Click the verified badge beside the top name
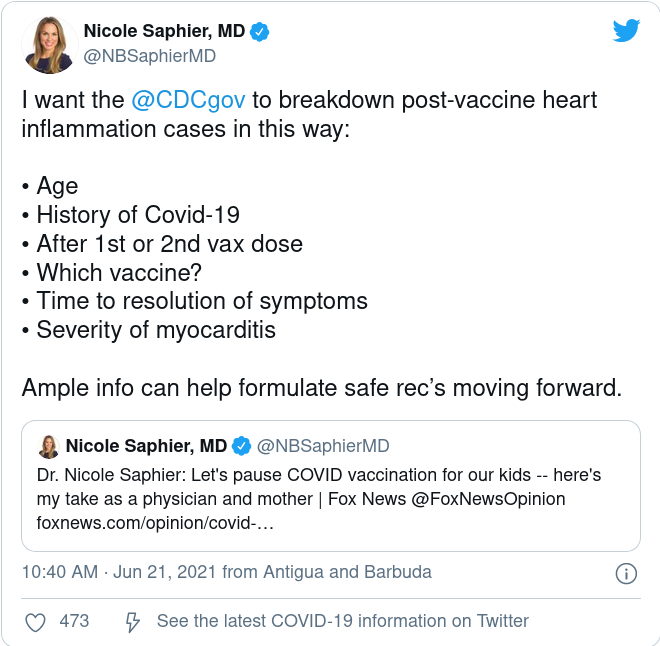 tap(260, 32)
